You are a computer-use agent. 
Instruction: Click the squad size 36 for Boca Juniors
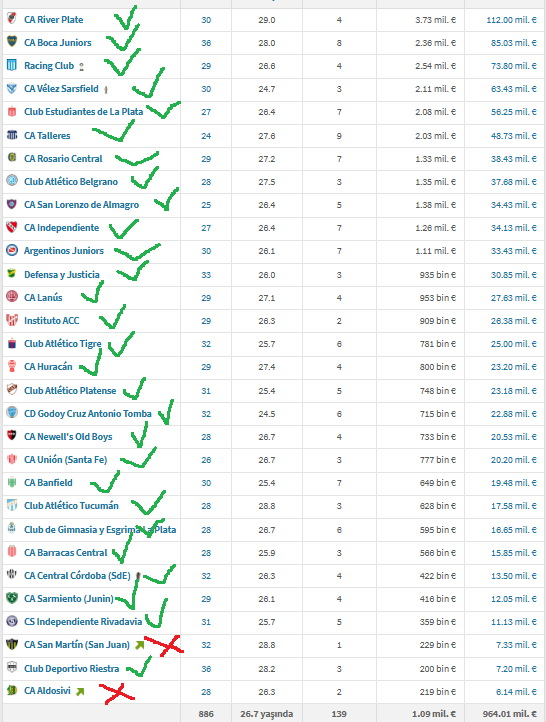click(x=206, y=43)
